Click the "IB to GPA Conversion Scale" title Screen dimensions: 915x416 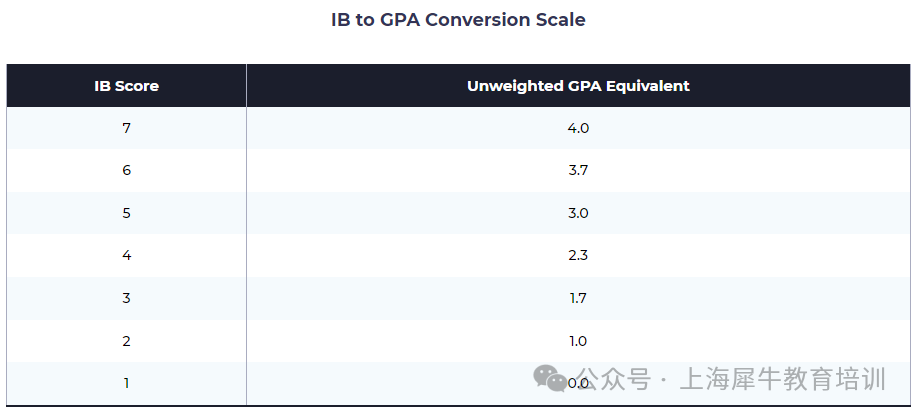coord(458,20)
